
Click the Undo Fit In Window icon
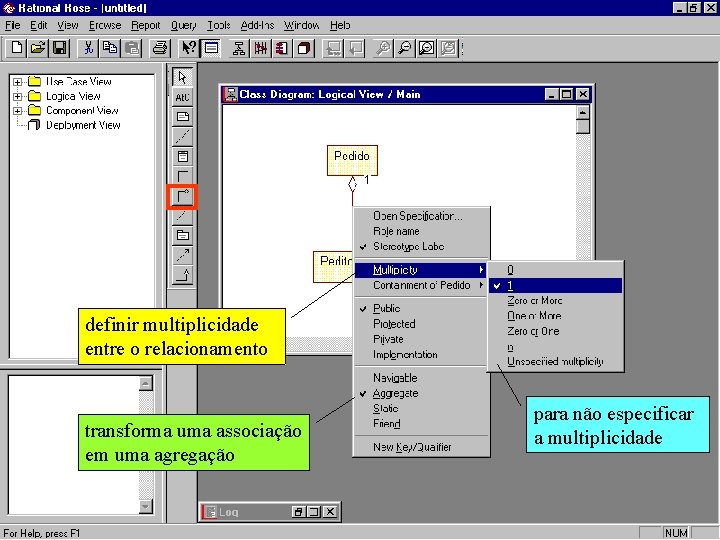[x=449, y=48]
